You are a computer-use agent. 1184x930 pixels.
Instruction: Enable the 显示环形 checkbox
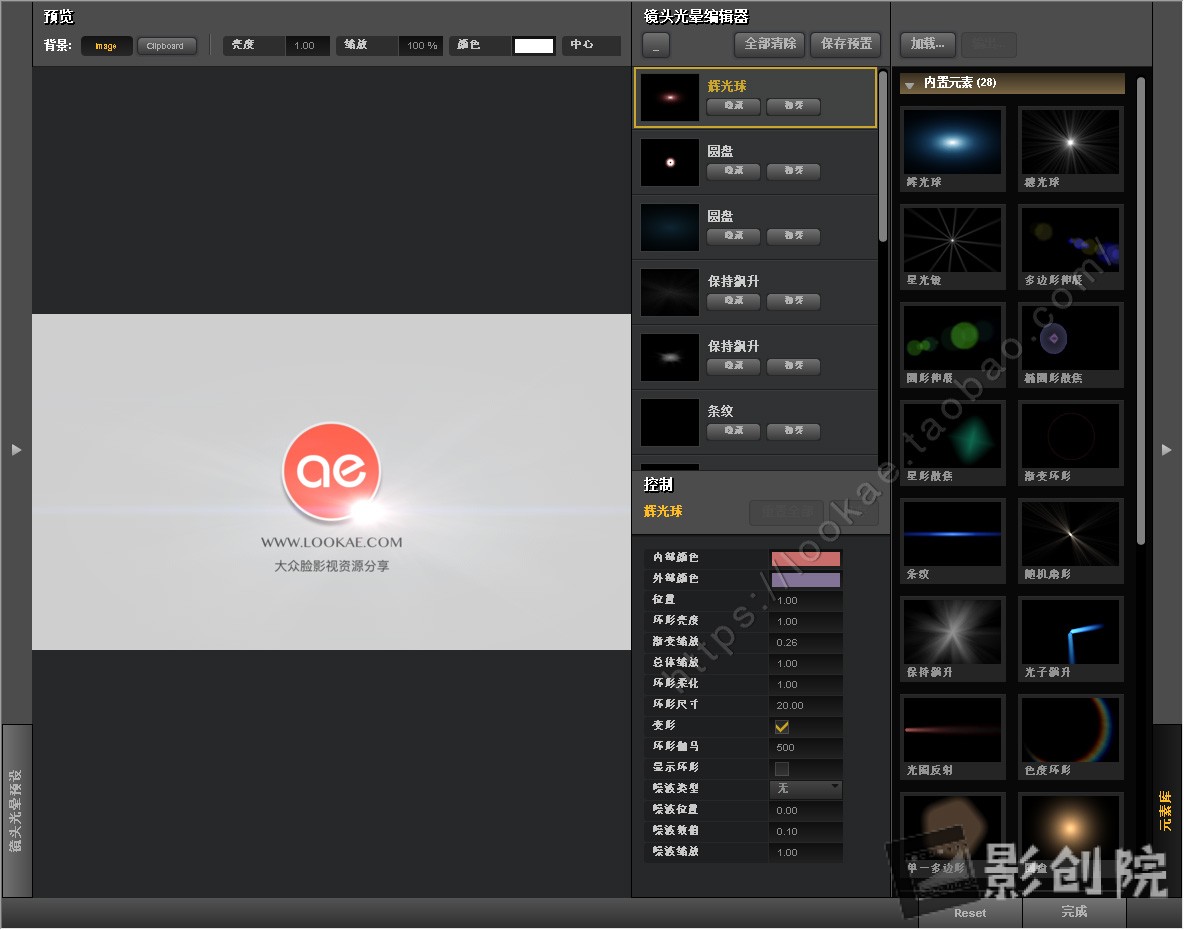782,769
